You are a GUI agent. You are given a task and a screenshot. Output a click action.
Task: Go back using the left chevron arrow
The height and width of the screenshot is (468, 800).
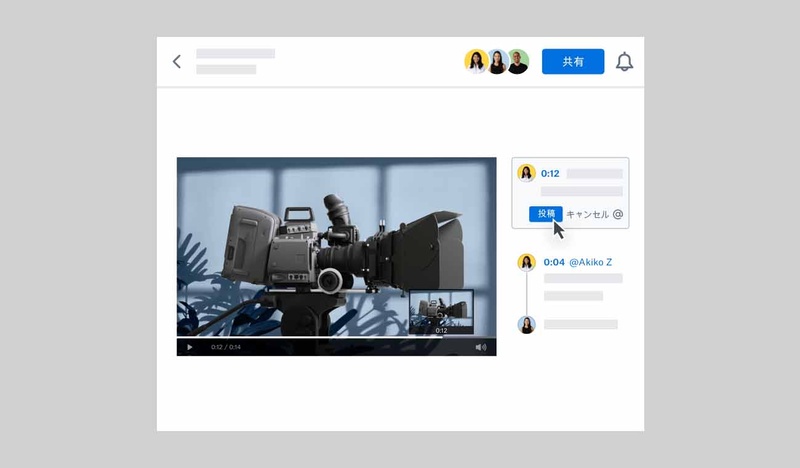(x=177, y=62)
